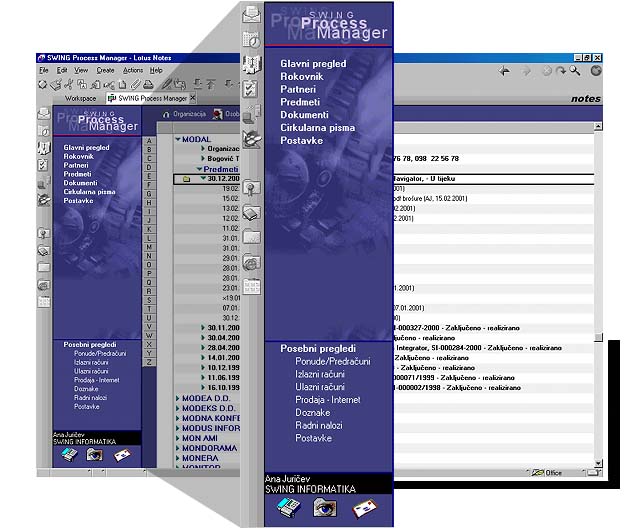Click Partneri in the small Notes navigator
Viewport: 643px width, 529px height.
click(x=76, y=165)
